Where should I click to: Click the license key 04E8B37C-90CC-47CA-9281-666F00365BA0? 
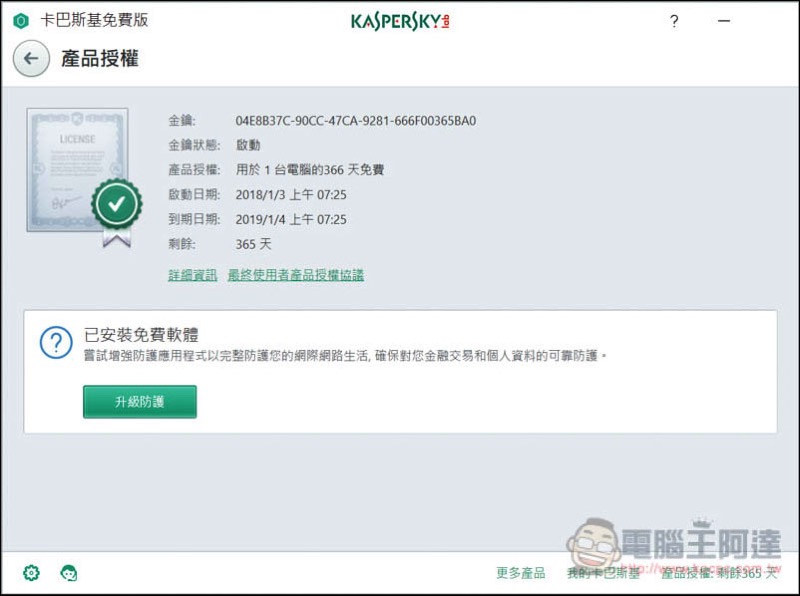[356, 121]
